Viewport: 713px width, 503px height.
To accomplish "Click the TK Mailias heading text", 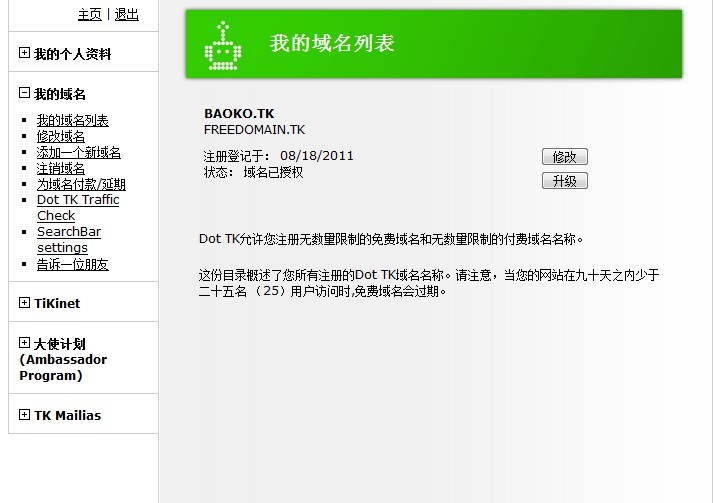I will click(x=67, y=415).
